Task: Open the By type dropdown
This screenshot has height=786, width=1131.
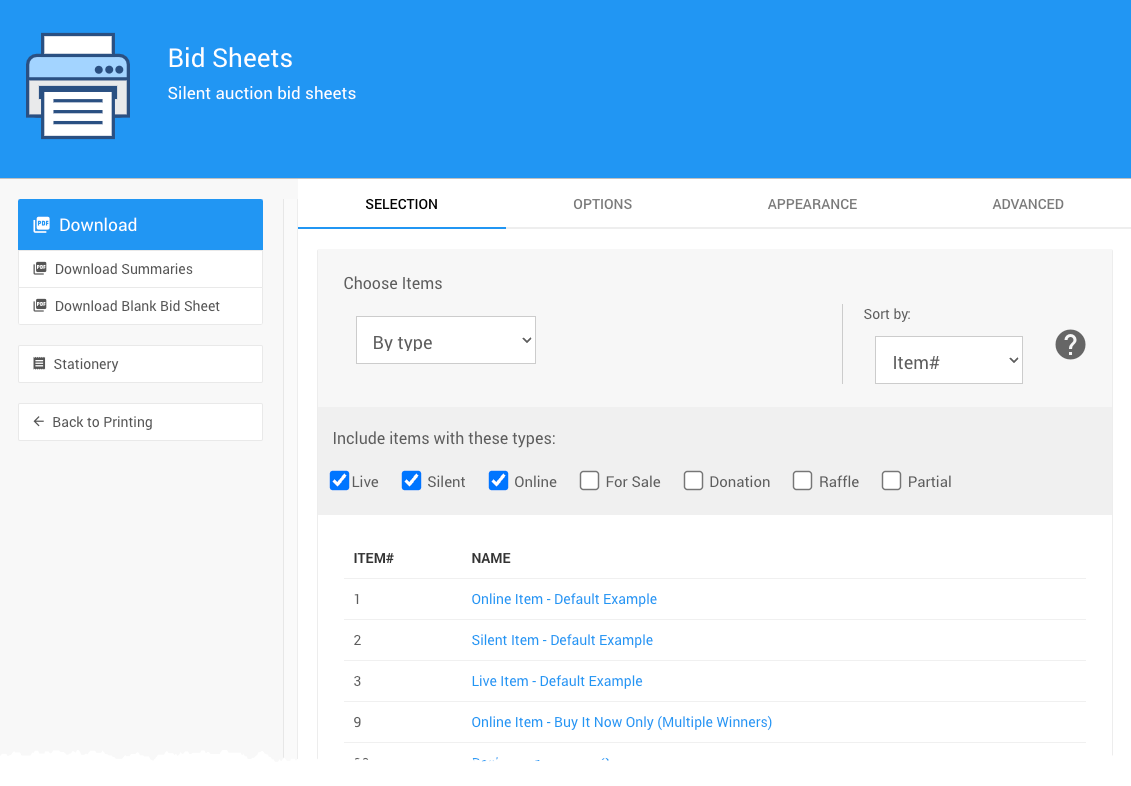Action: pos(446,341)
